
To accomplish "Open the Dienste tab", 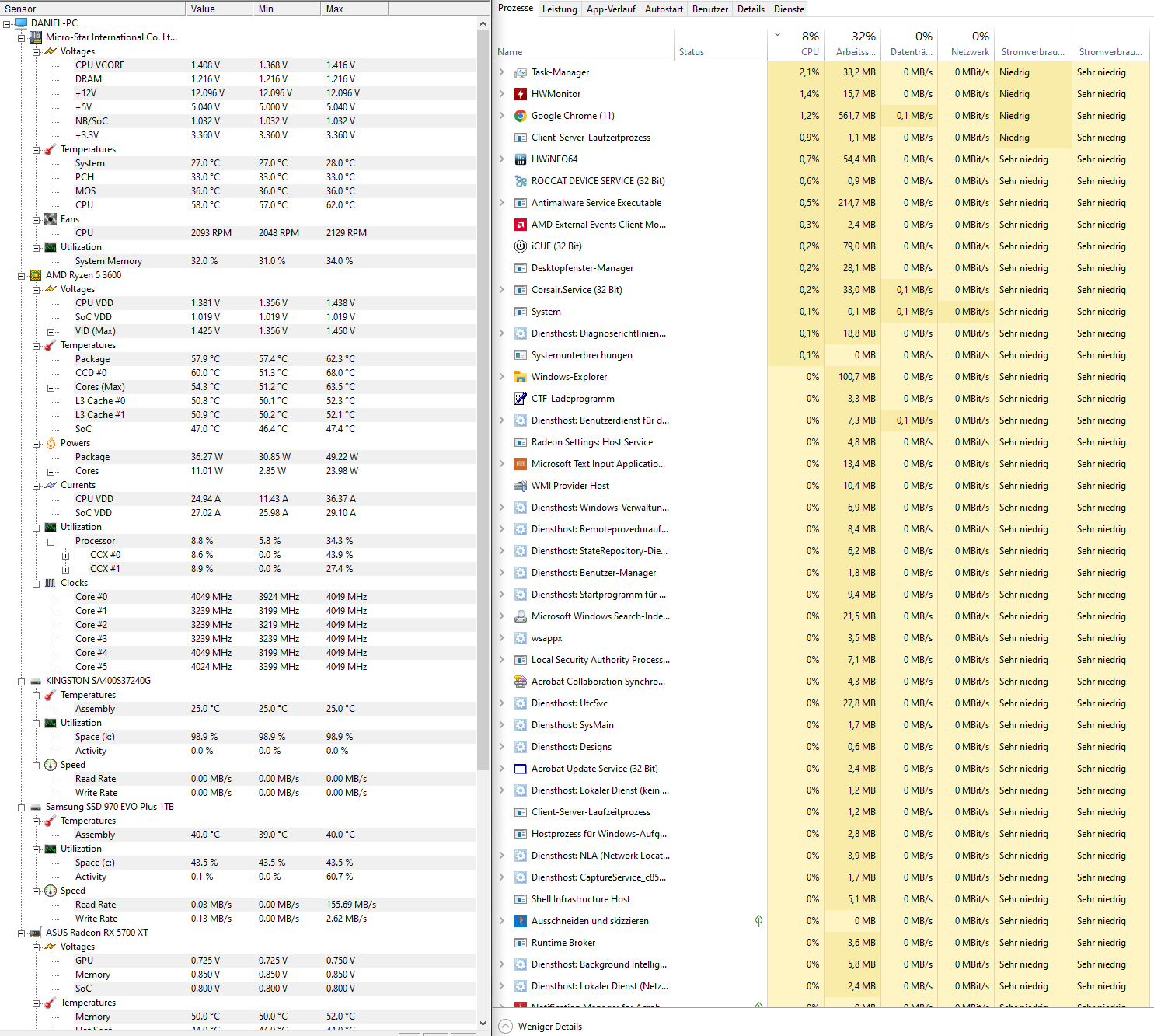I will [x=789, y=9].
